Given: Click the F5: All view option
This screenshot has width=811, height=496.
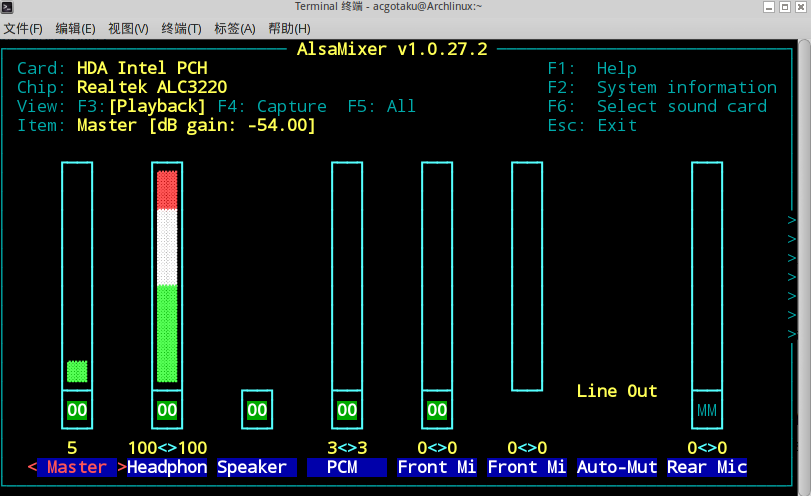Looking at the screenshot, I should (x=382, y=106).
